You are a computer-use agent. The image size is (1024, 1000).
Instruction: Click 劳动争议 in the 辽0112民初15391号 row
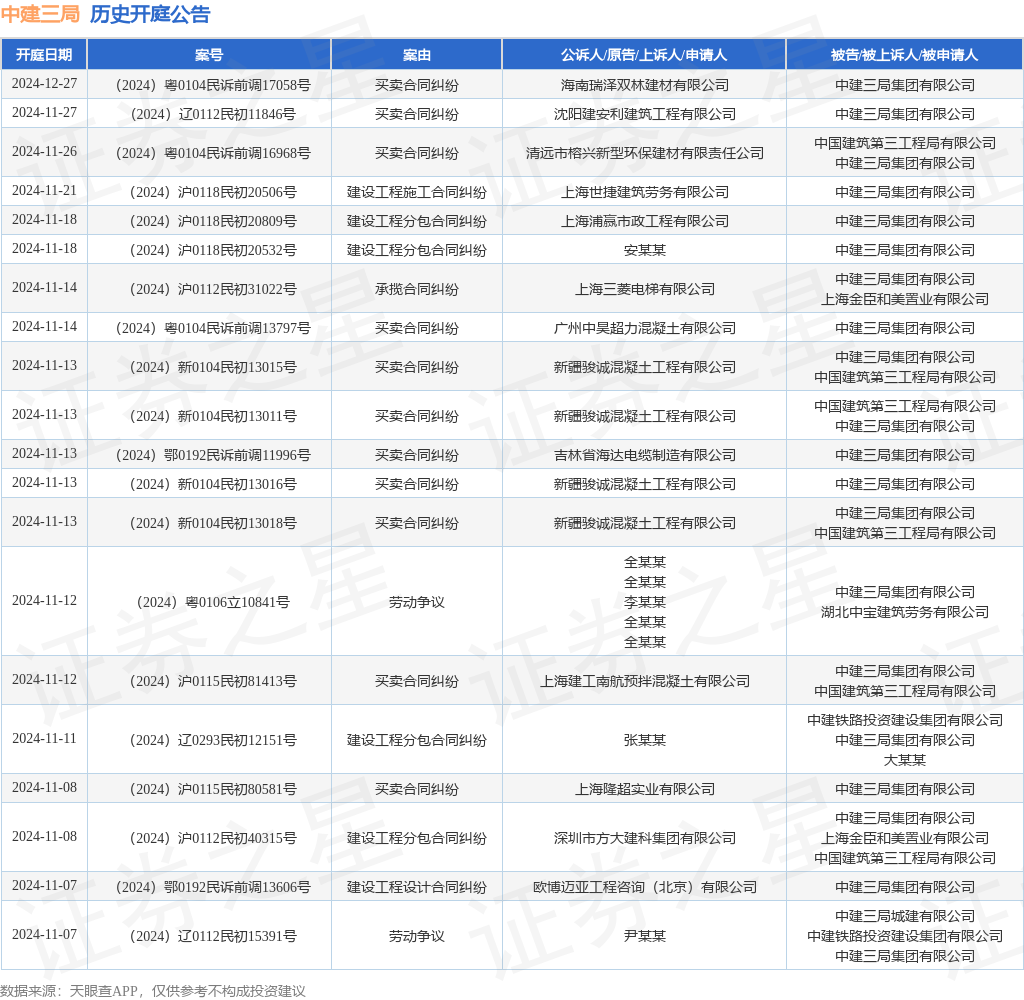click(417, 936)
